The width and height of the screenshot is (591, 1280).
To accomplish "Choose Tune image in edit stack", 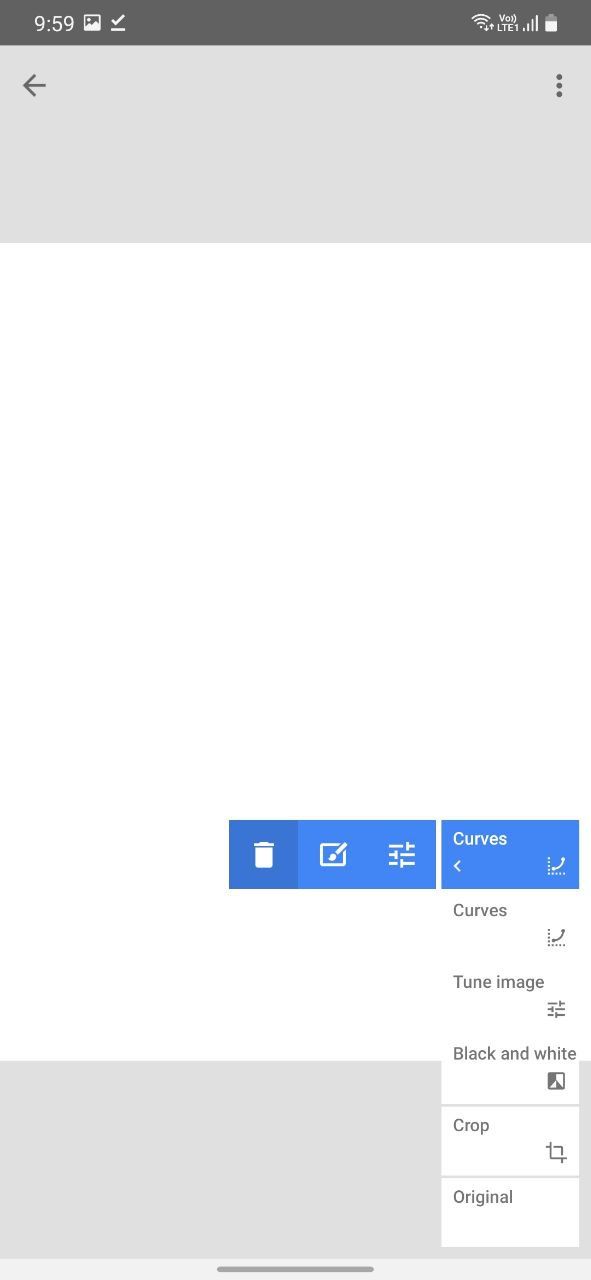I will (510, 998).
